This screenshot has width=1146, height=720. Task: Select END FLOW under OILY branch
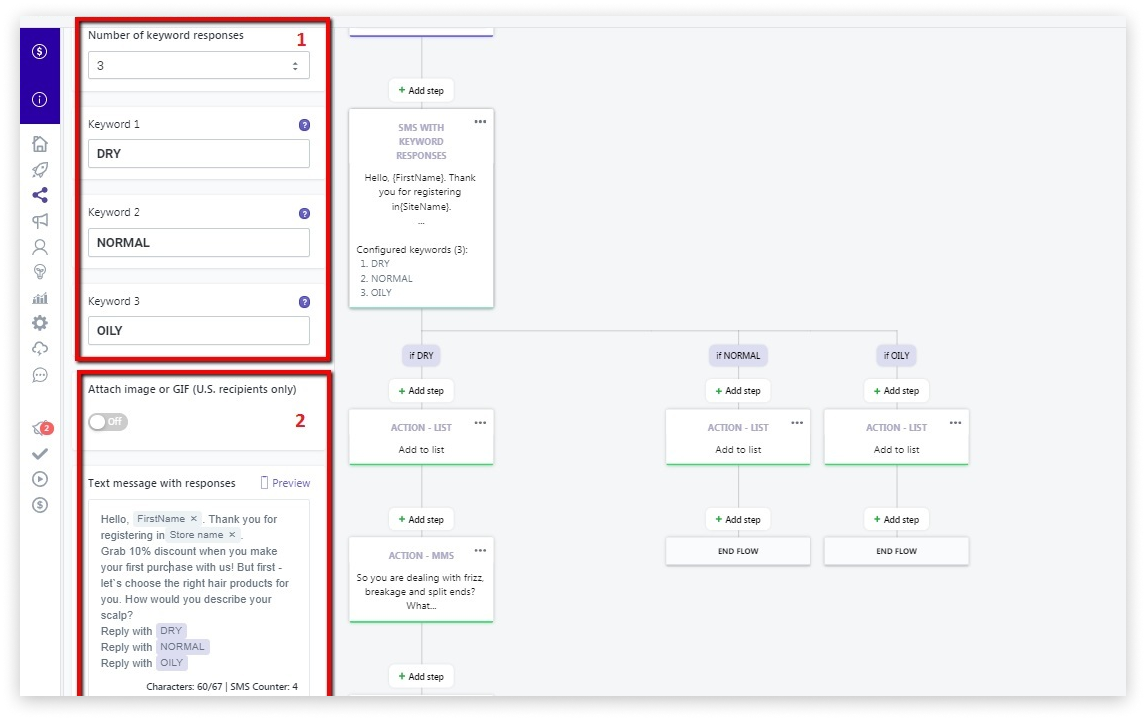point(896,551)
